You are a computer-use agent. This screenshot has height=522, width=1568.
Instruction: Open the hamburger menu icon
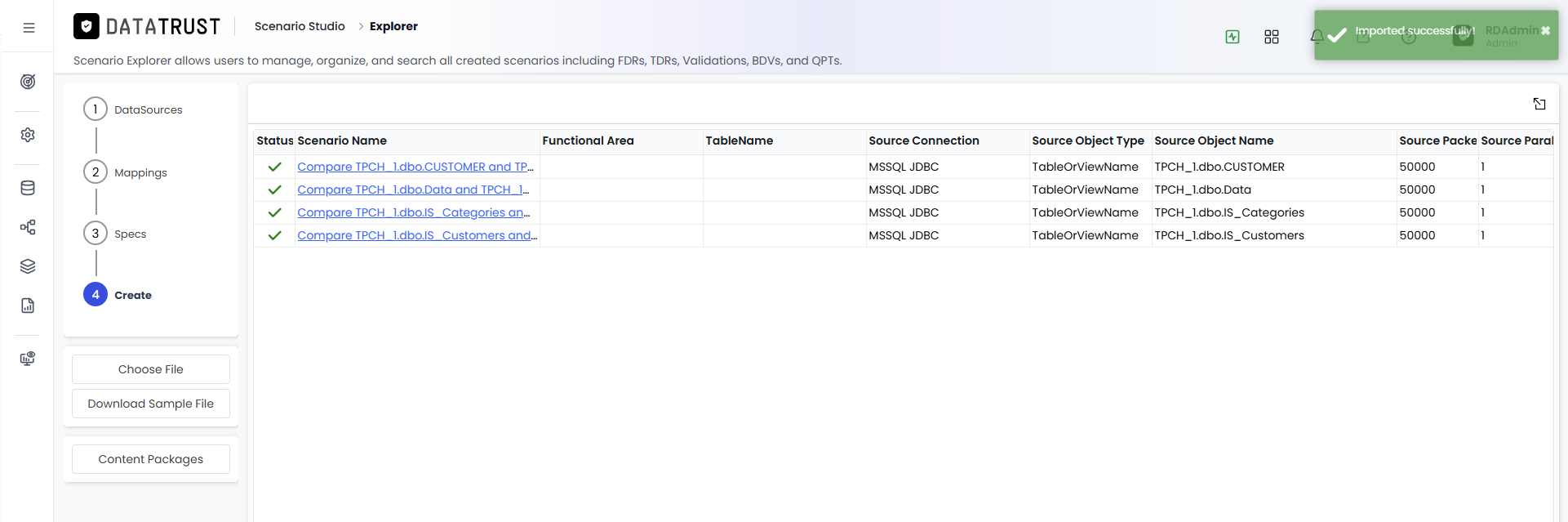29,28
